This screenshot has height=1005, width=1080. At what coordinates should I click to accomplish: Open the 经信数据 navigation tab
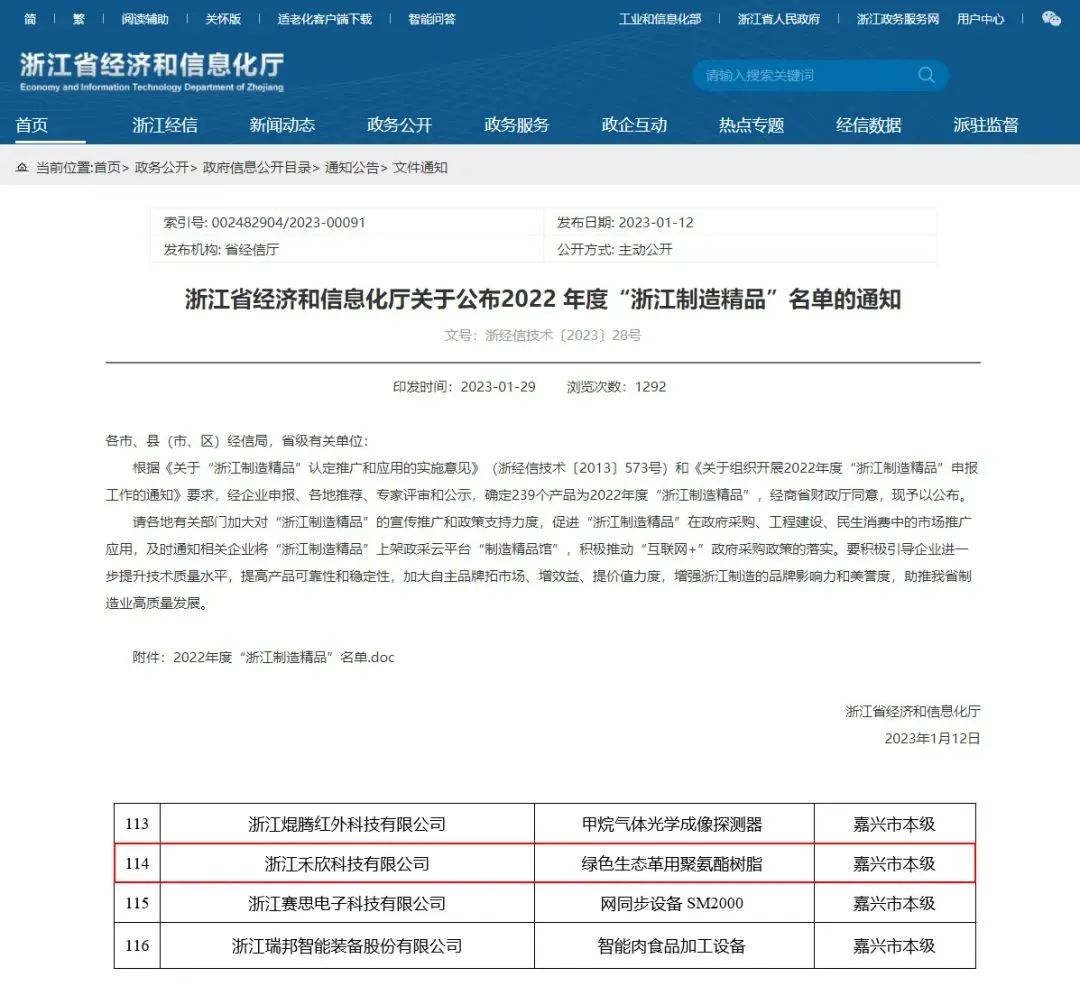coord(869,125)
